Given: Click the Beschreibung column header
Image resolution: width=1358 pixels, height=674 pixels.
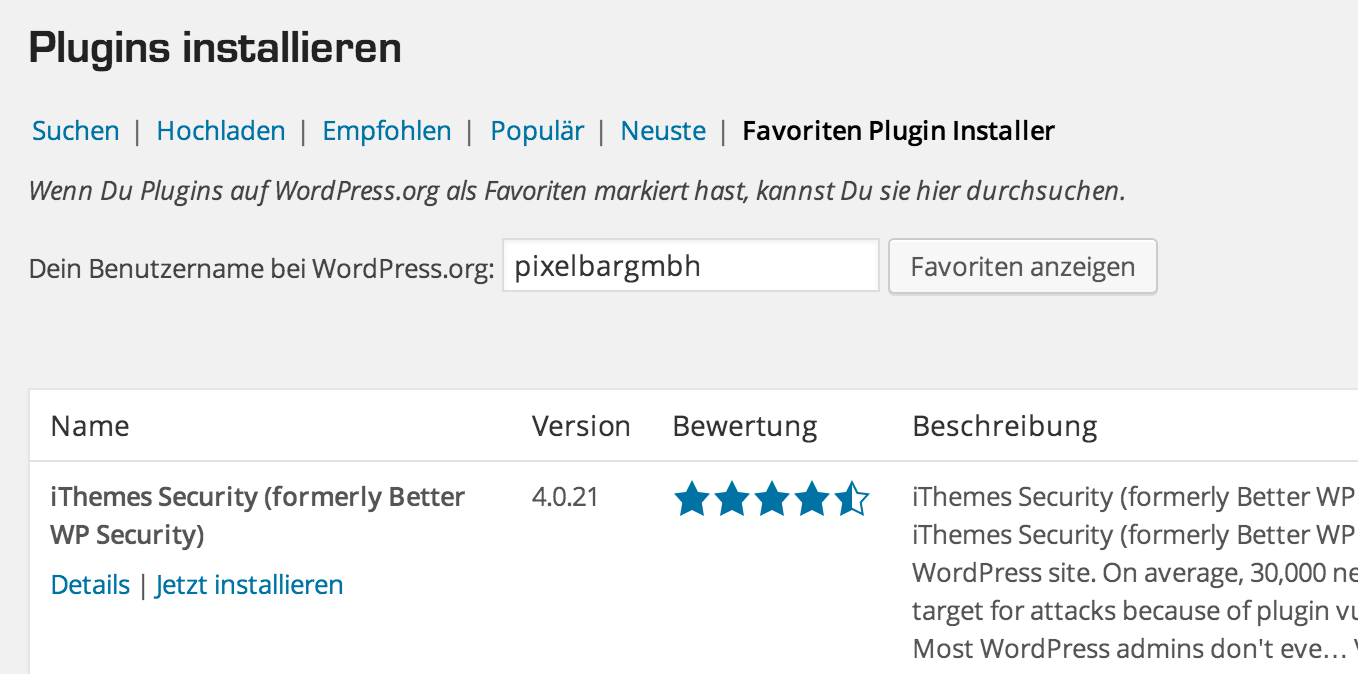Looking at the screenshot, I should [1005, 427].
